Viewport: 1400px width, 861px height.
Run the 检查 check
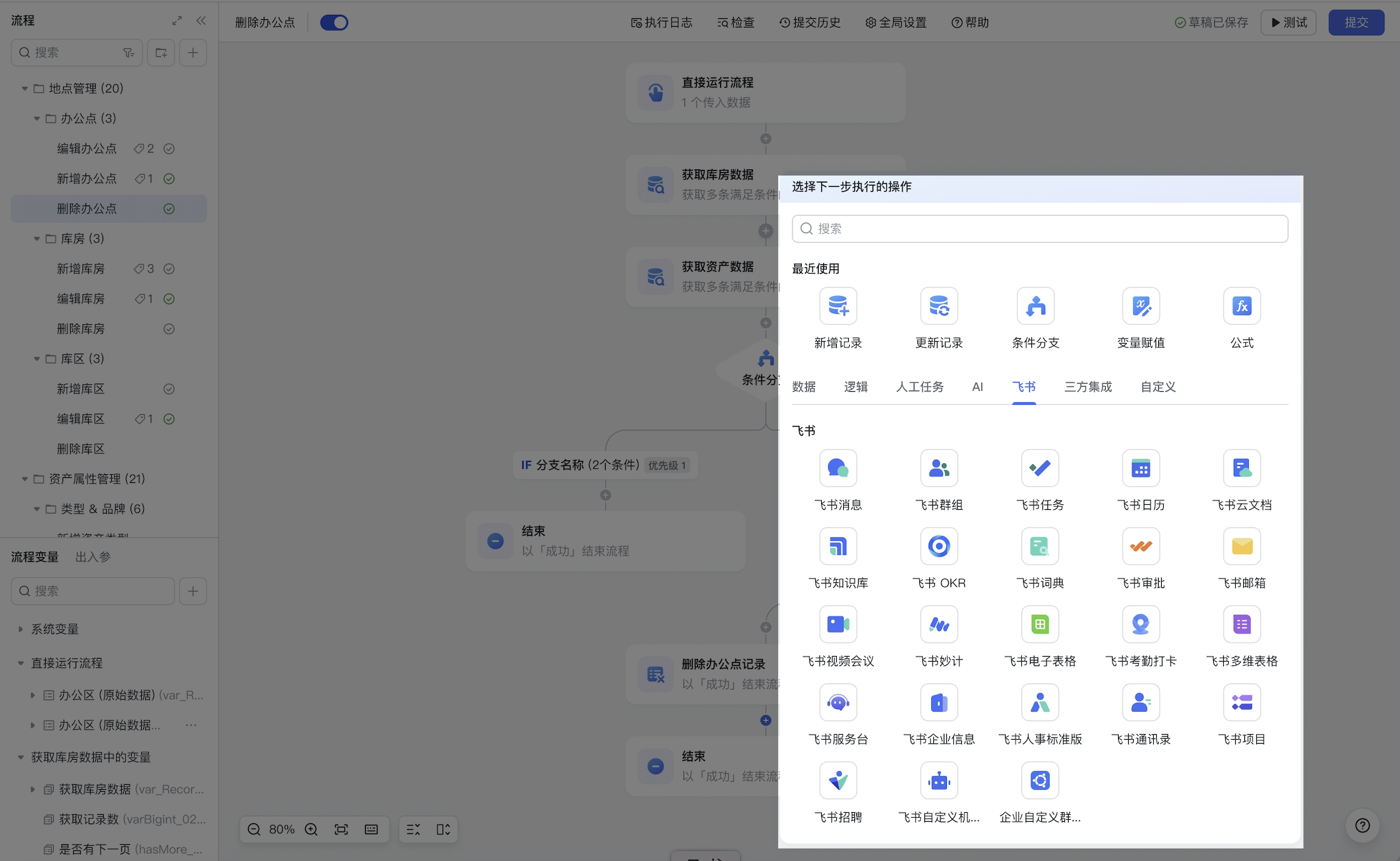pyautogui.click(x=736, y=22)
